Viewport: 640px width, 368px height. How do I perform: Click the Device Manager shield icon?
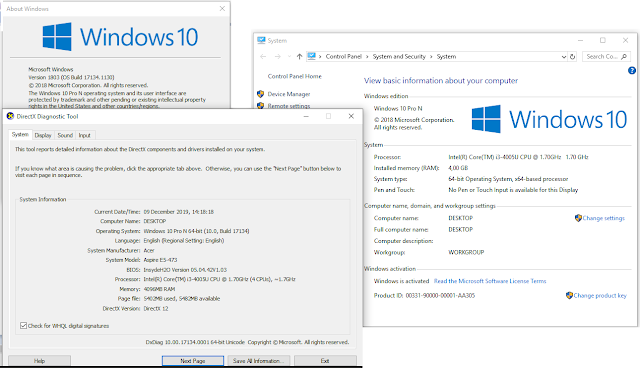(260, 94)
